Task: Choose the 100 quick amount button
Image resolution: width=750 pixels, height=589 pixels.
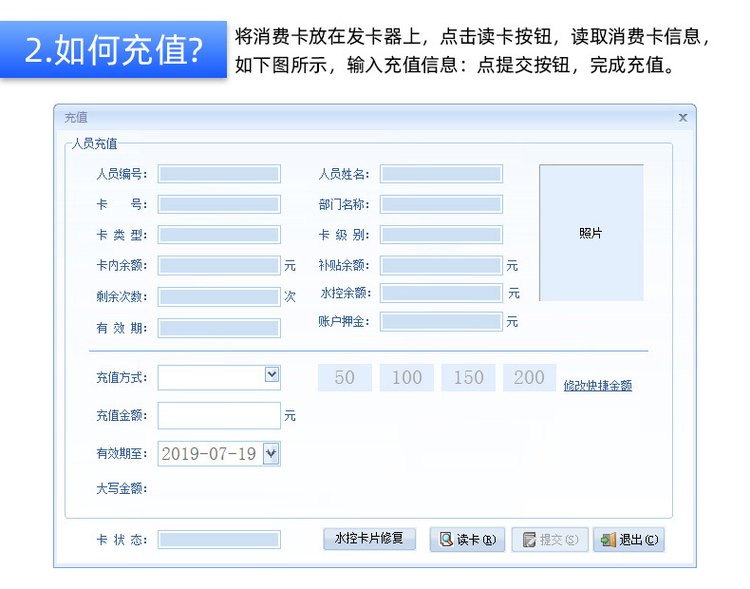Action: coord(407,377)
